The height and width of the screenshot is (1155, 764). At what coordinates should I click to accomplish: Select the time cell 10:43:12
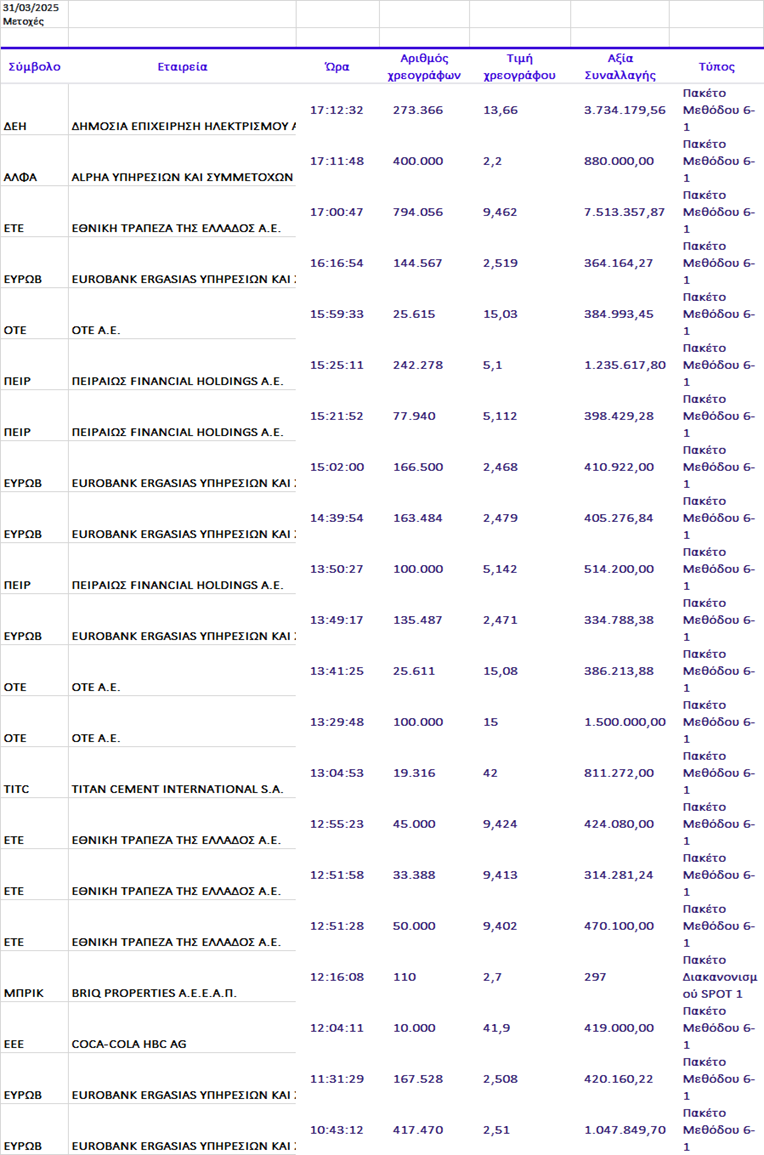pos(337,1129)
